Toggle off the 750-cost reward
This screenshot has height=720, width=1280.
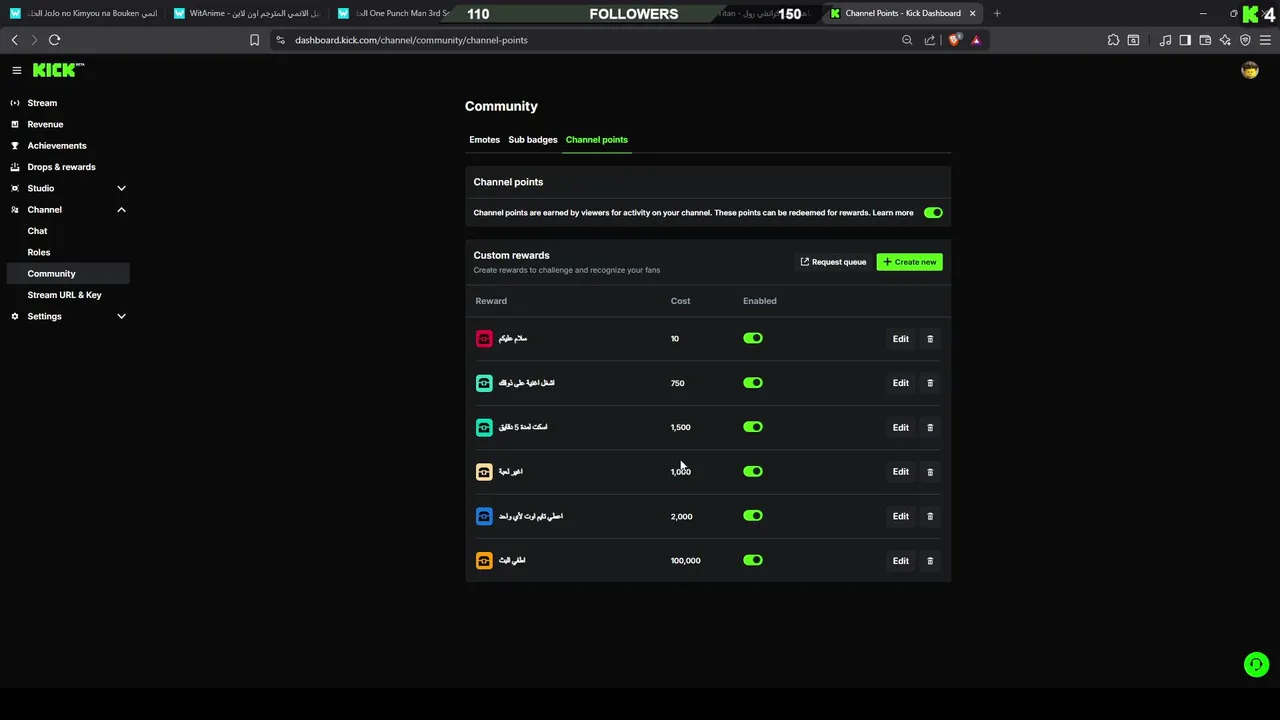pos(753,383)
